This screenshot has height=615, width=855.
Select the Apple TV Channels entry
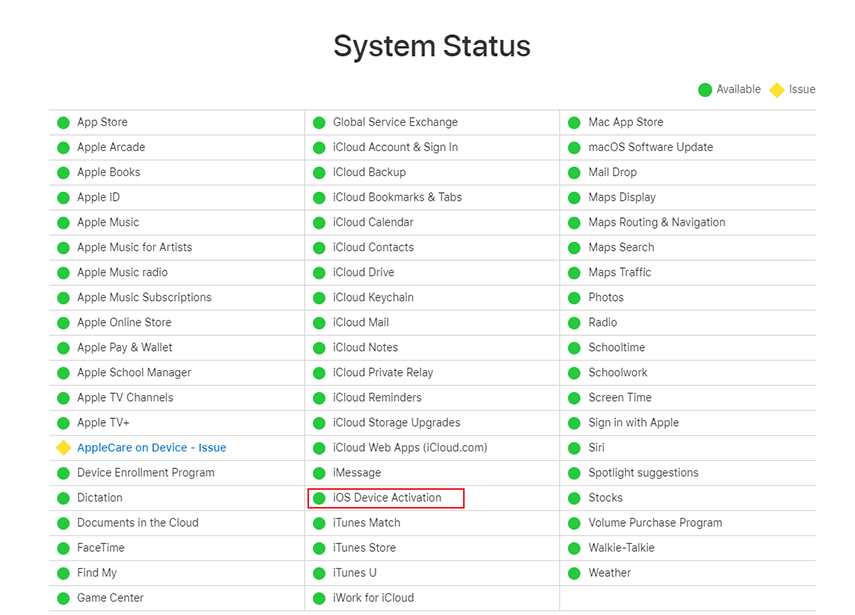tap(125, 398)
